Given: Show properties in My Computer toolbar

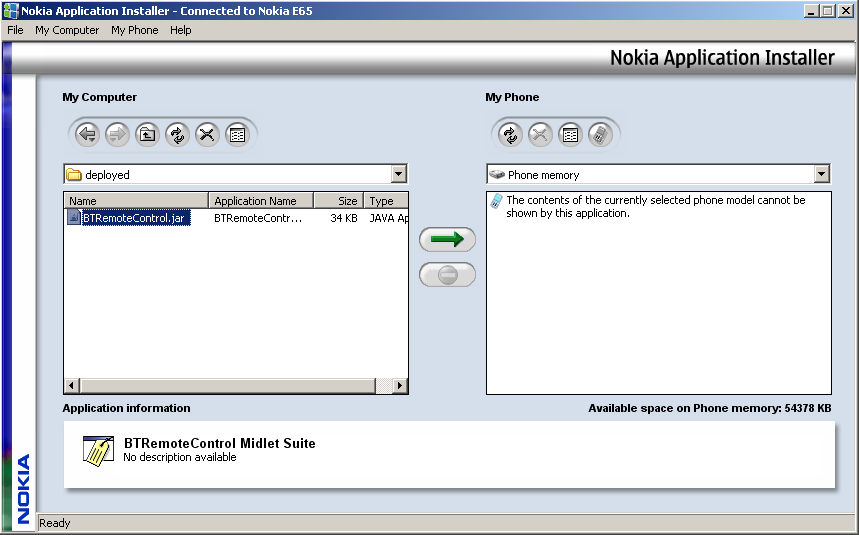Looking at the screenshot, I should point(237,134).
